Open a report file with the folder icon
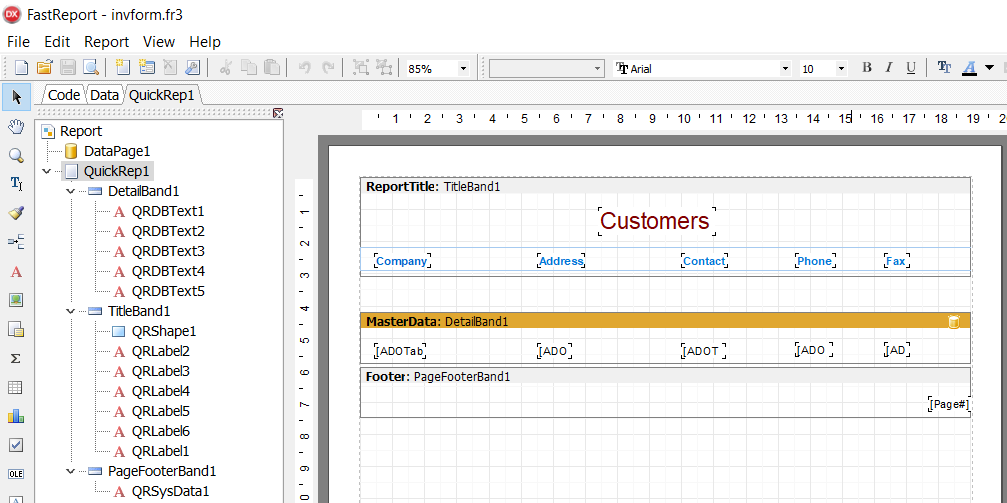This screenshot has height=503, width=1007. click(44, 68)
